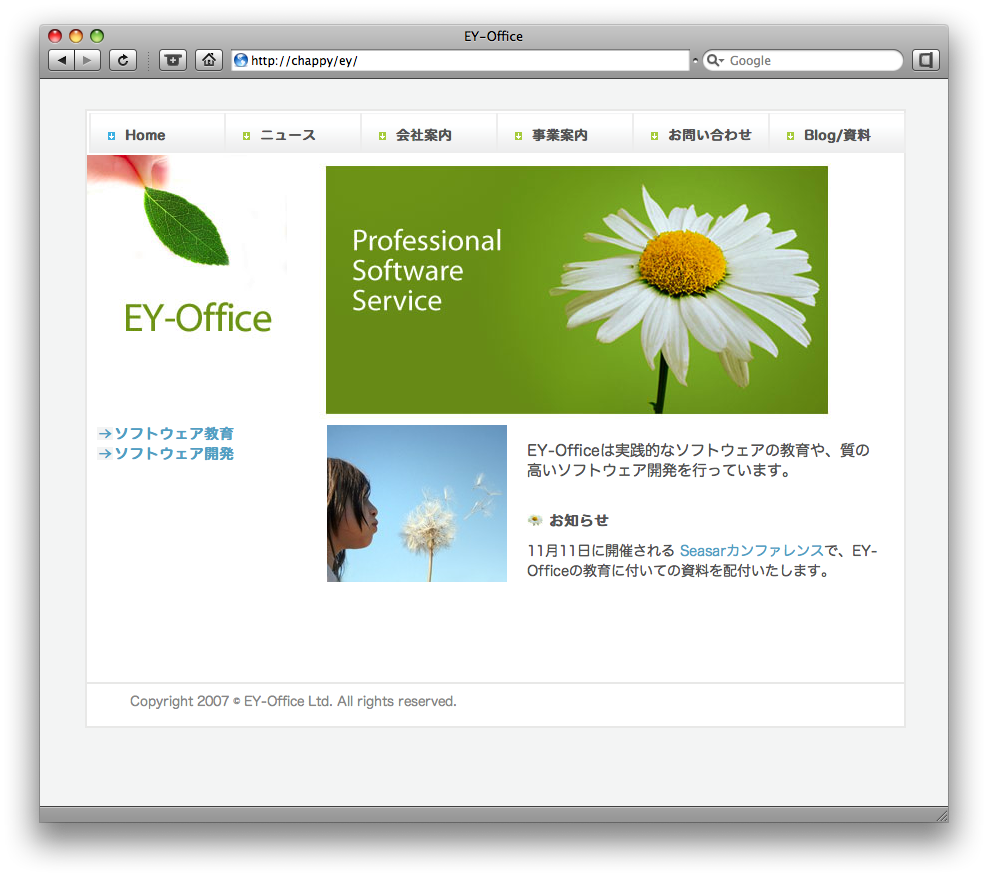988x877 pixels.
Task: Open the 事業案内 navigation tab
Action: pos(565,133)
